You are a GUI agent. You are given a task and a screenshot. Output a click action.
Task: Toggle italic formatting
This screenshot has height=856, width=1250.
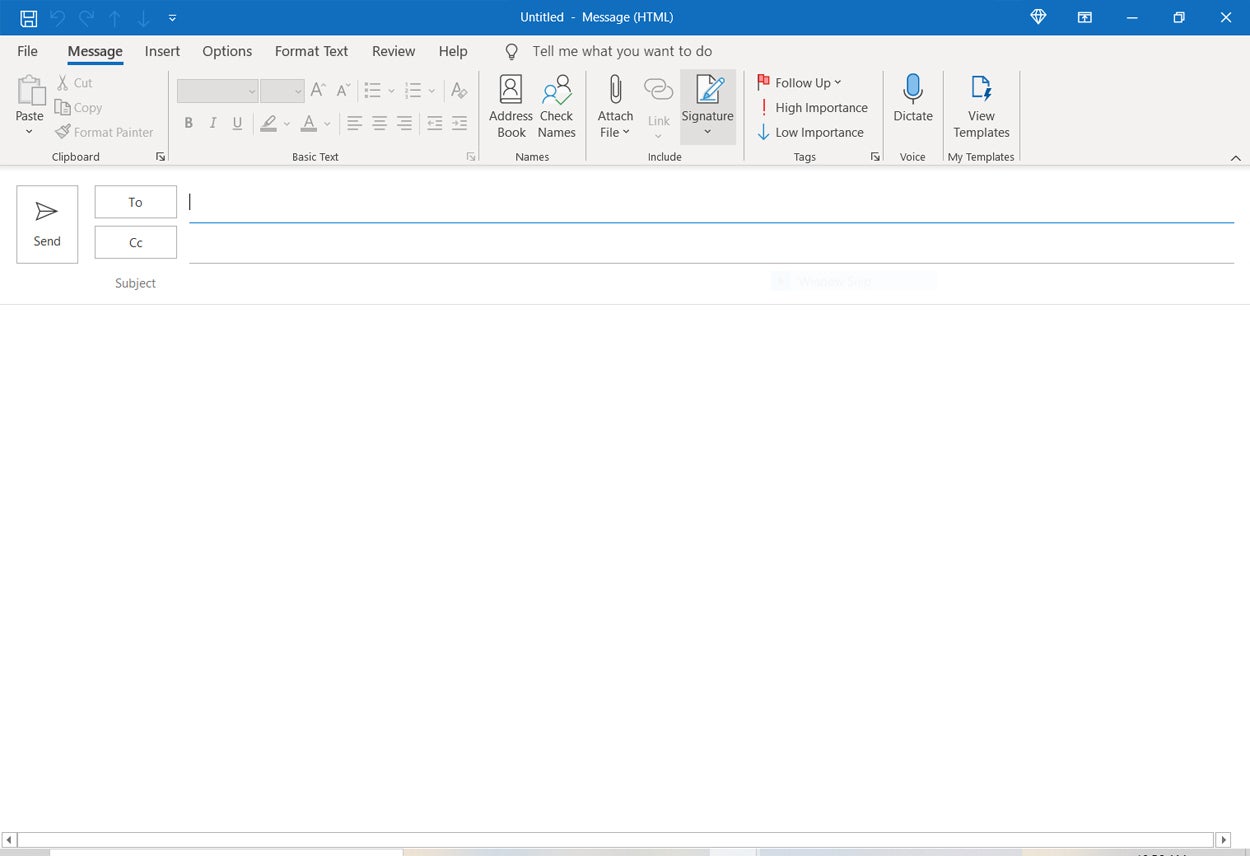212,123
